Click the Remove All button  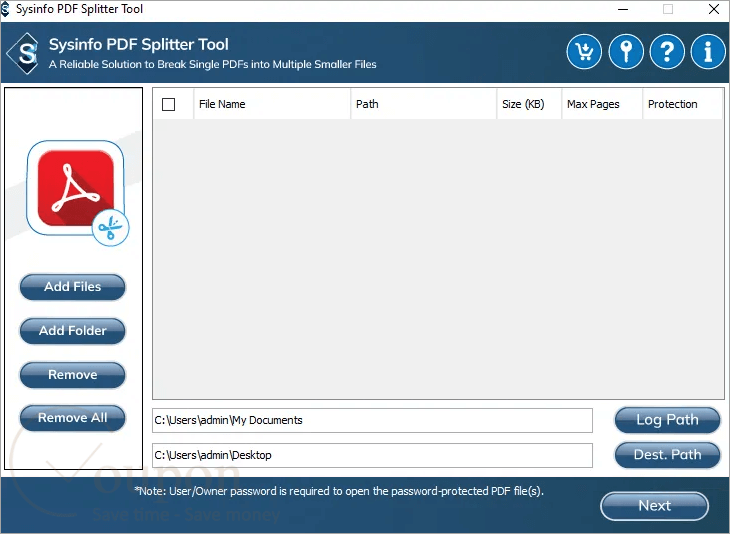point(73,418)
